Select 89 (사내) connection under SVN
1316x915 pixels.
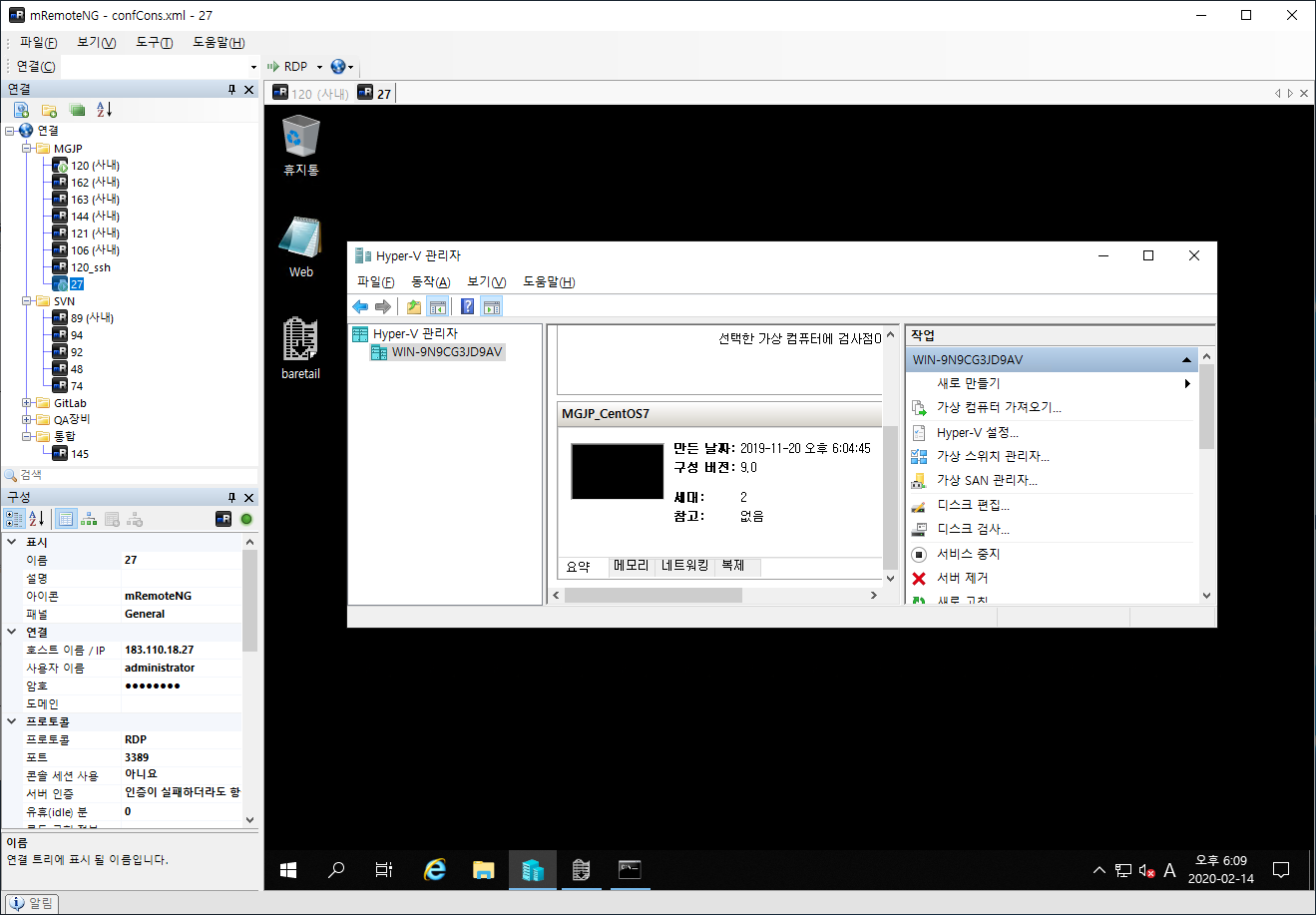pyautogui.click(x=92, y=318)
